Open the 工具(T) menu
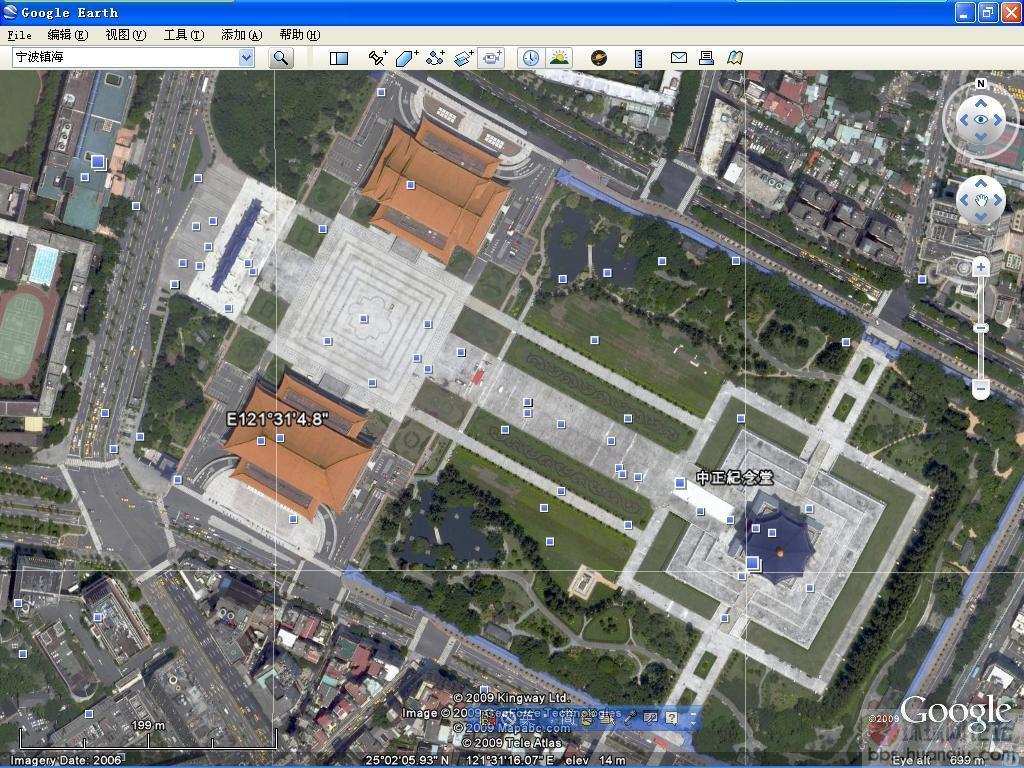1024x768 pixels. 184,35
